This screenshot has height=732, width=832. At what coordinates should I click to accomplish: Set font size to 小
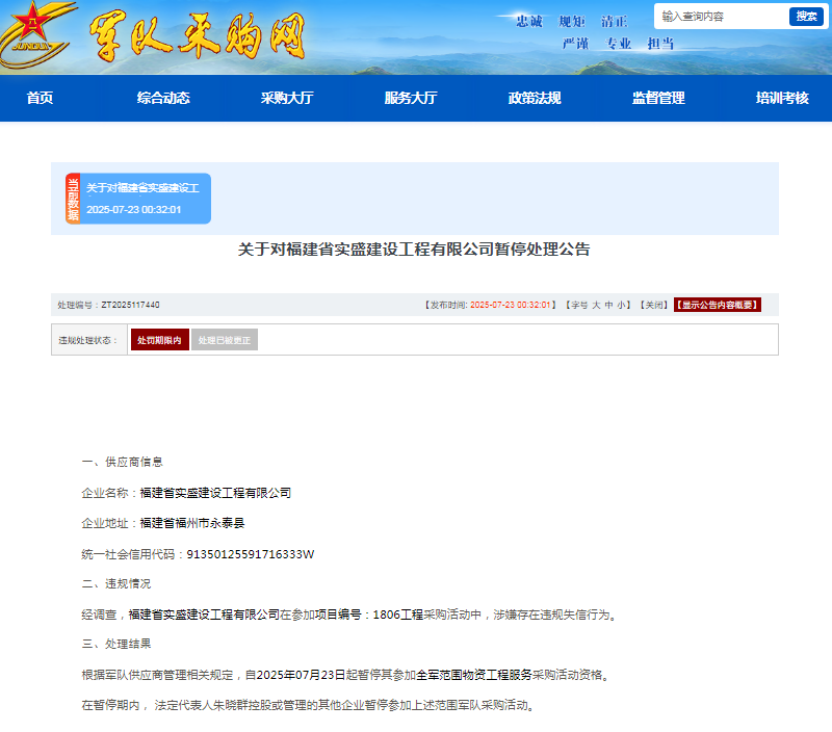[x=620, y=305]
